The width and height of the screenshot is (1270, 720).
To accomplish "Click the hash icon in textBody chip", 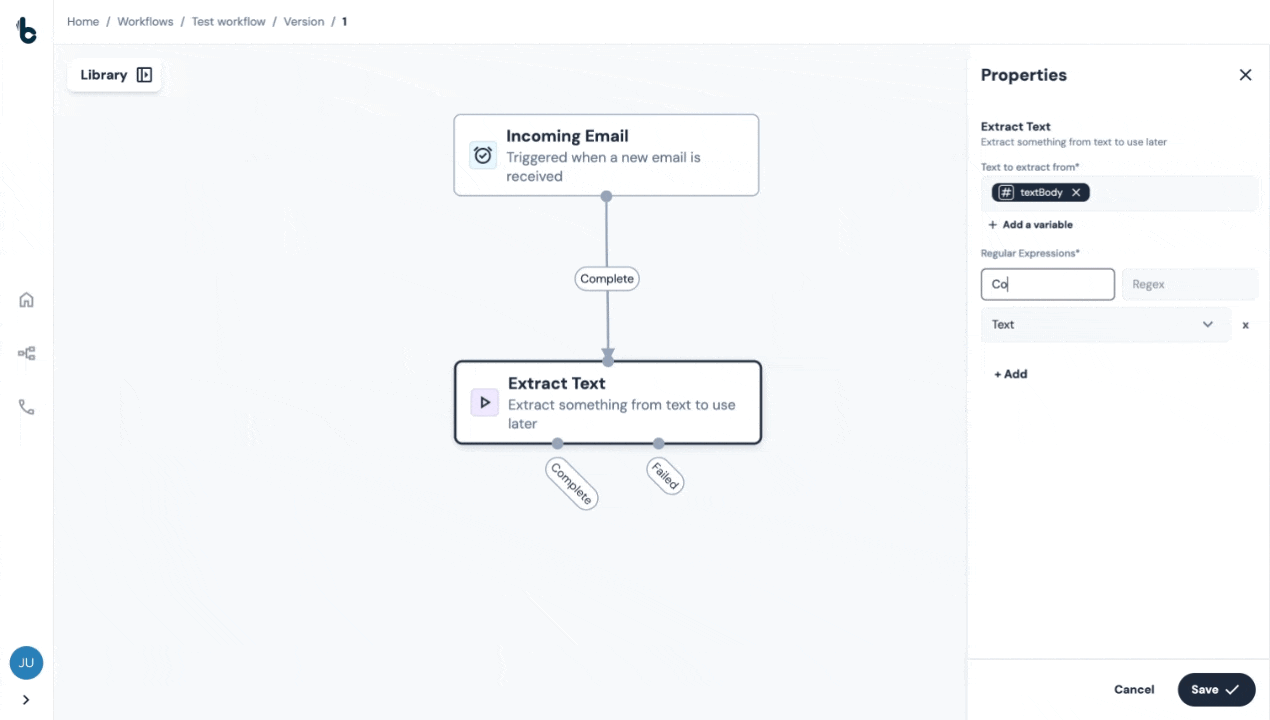I will tap(1006, 193).
